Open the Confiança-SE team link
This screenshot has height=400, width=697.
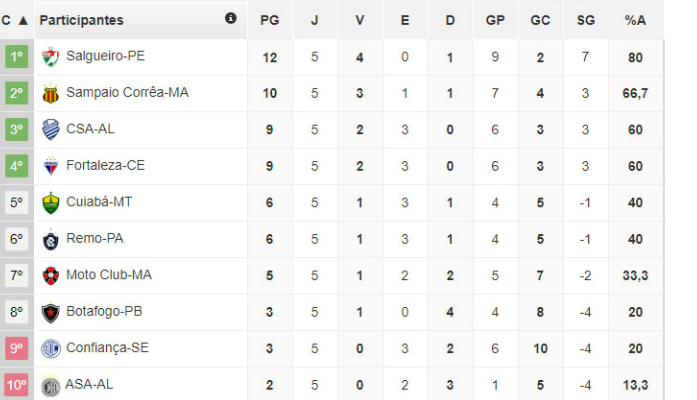pos(105,348)
